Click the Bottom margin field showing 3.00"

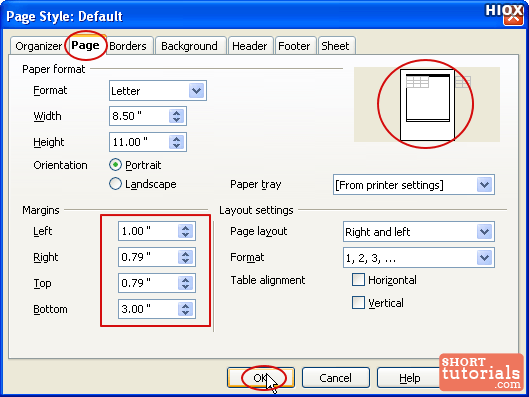click(148, 309)
